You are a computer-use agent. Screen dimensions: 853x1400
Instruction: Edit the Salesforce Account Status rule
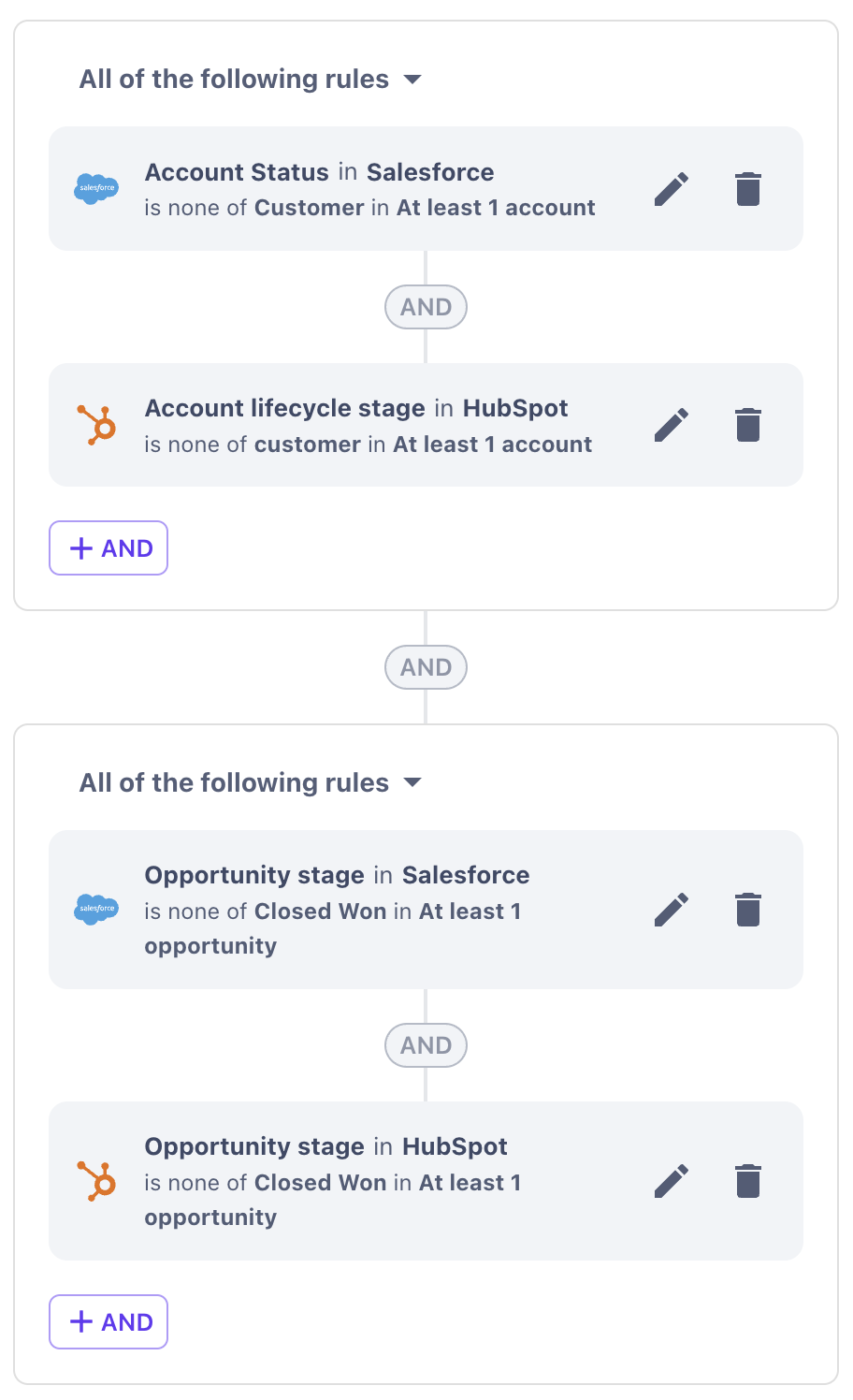[672, 189]
